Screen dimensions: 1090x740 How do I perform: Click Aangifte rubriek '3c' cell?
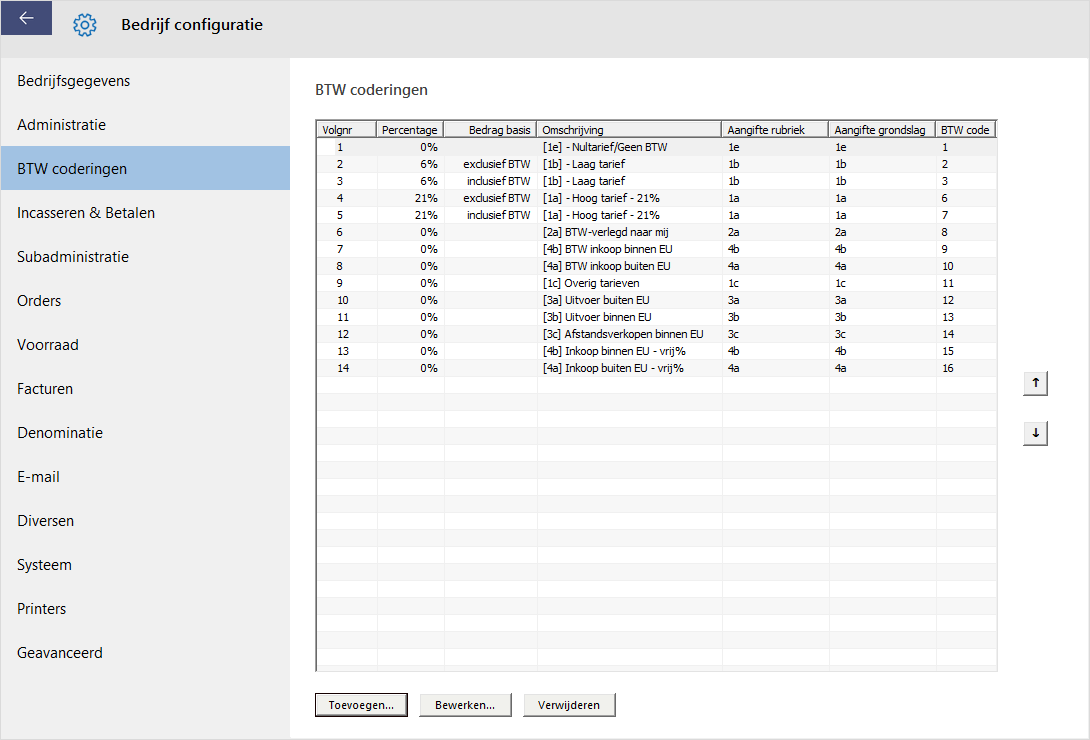pos(775,334)
